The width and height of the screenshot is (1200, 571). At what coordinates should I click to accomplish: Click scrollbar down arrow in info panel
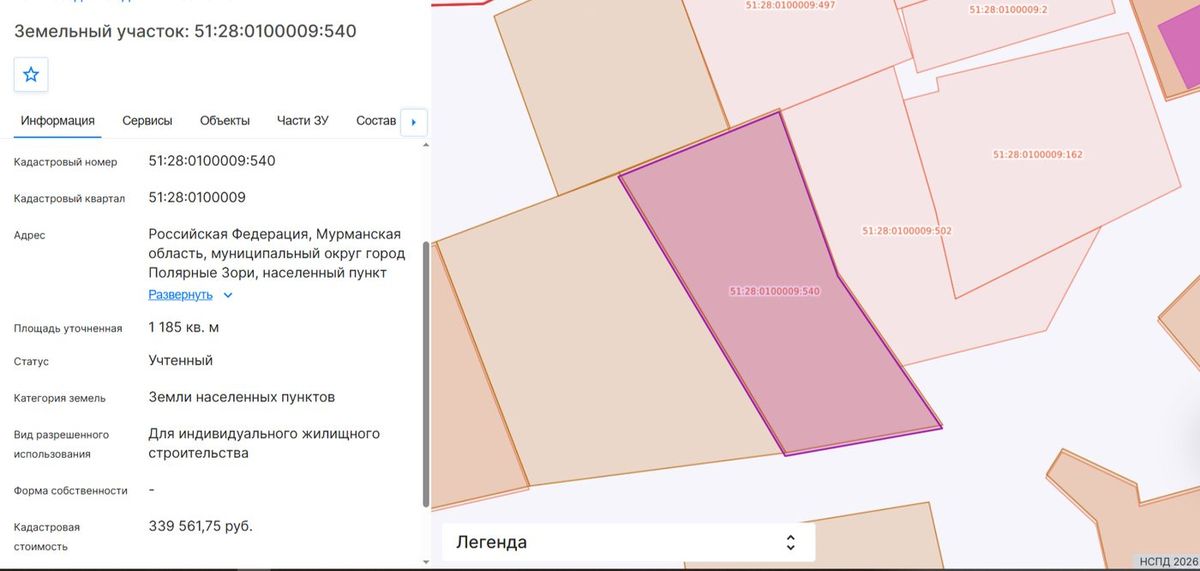pos(426,561)
